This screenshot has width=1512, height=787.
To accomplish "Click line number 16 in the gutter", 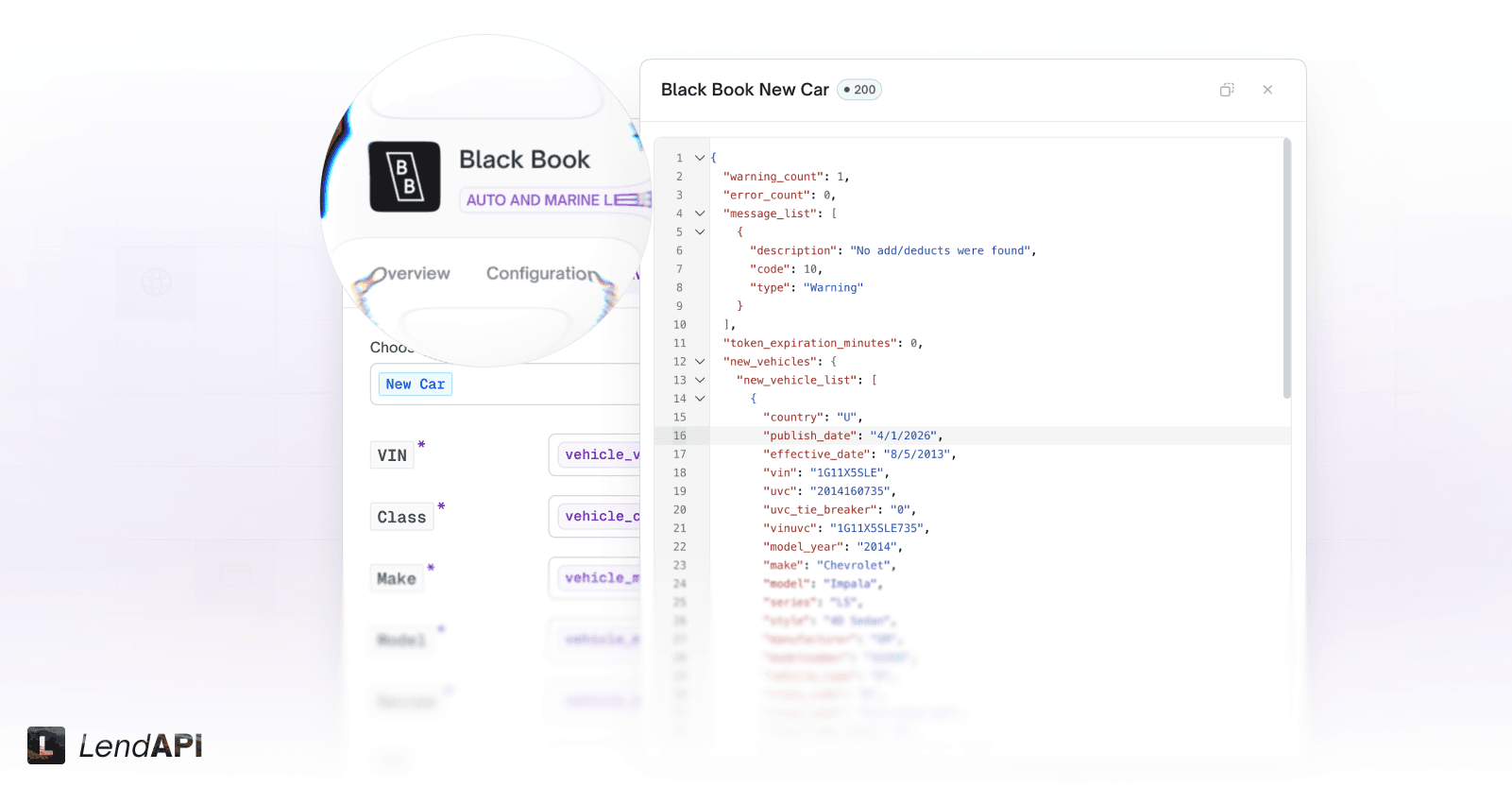I will pos(680,436).
